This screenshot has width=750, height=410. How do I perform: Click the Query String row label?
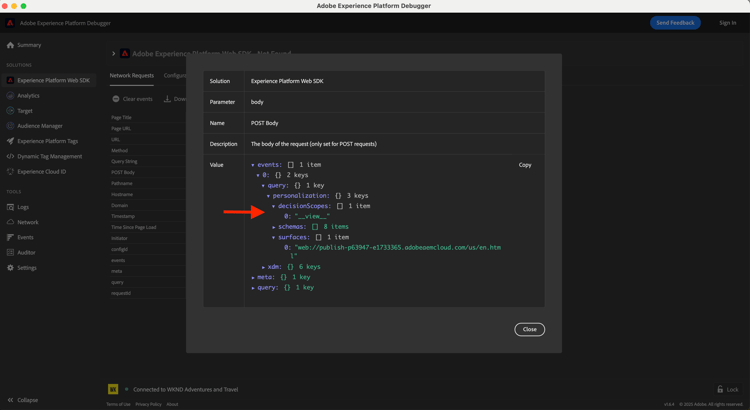pyautogui.click(x=124, y=161)
